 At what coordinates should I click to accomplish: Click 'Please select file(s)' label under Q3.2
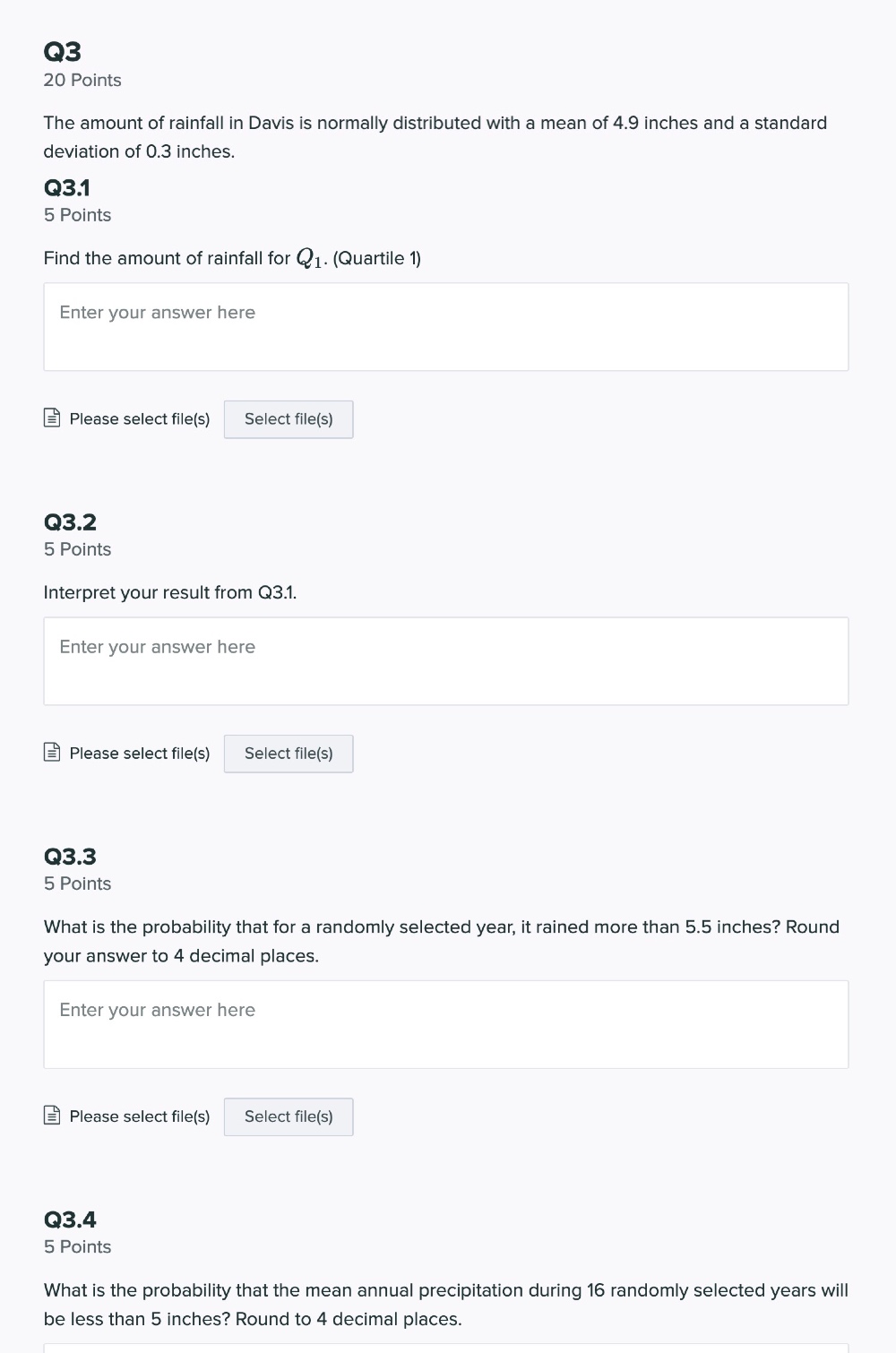point(140,754)
